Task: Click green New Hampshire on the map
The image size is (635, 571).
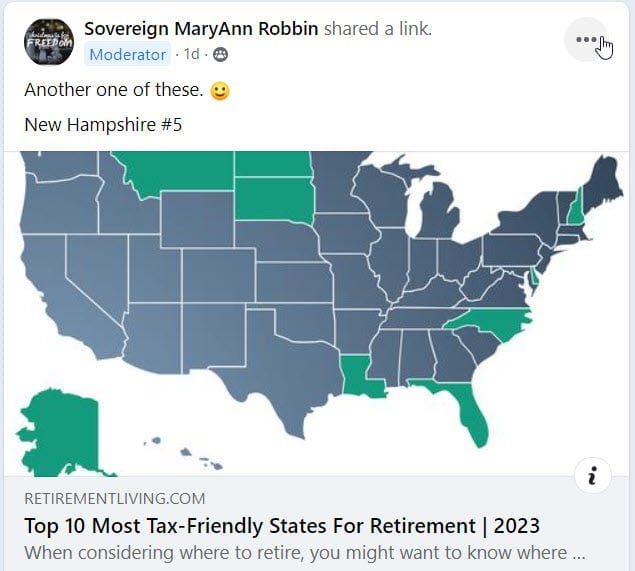Action: coord(575,209)
